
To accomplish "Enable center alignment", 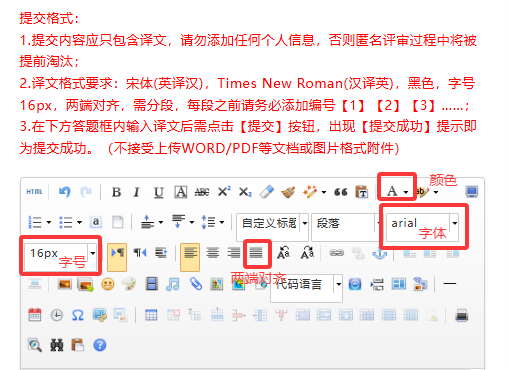I will (x=213, y=253).
